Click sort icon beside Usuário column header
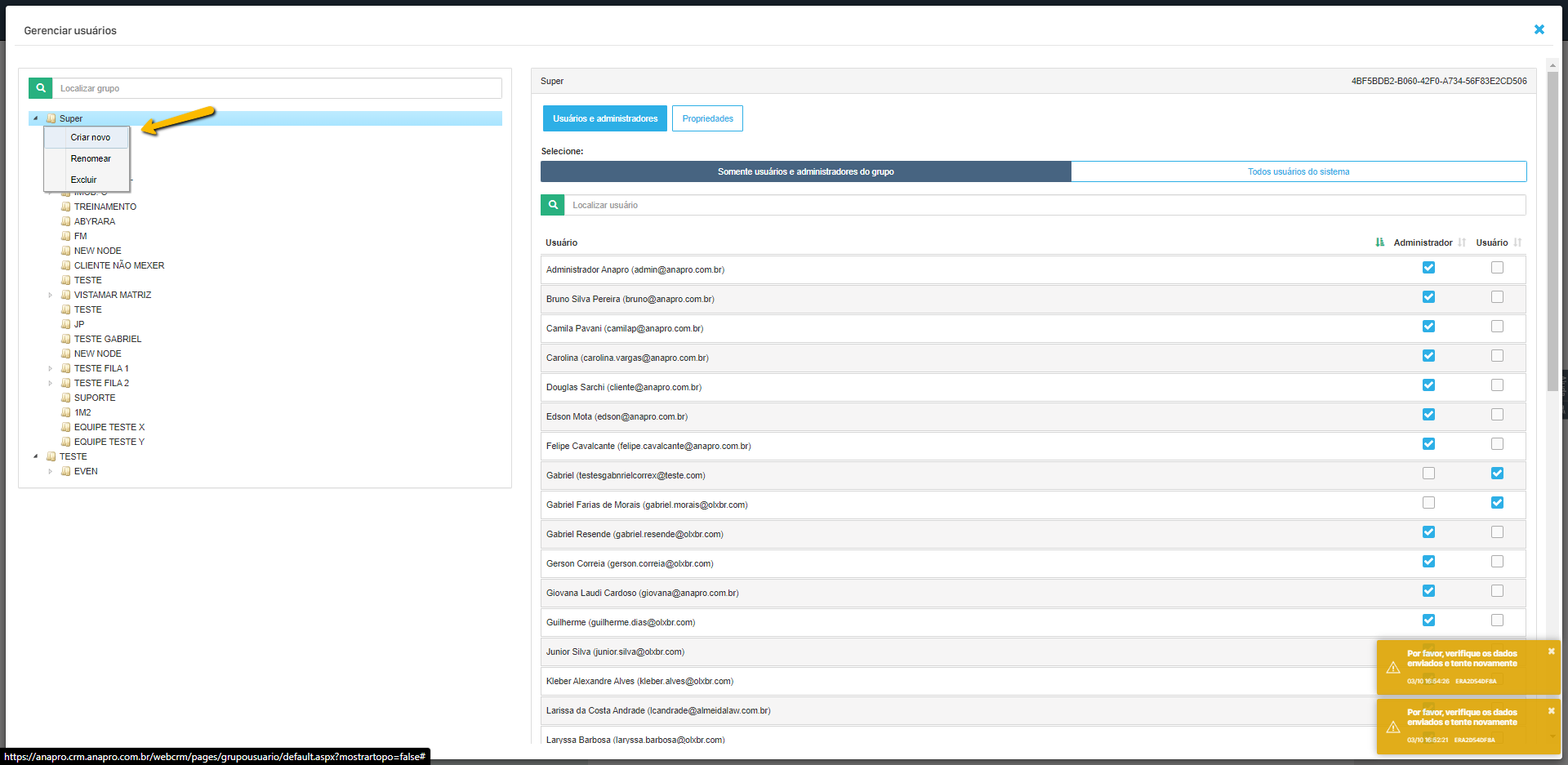The width and height of the screenshot is (1568, 765). [x=1517, y=242]
